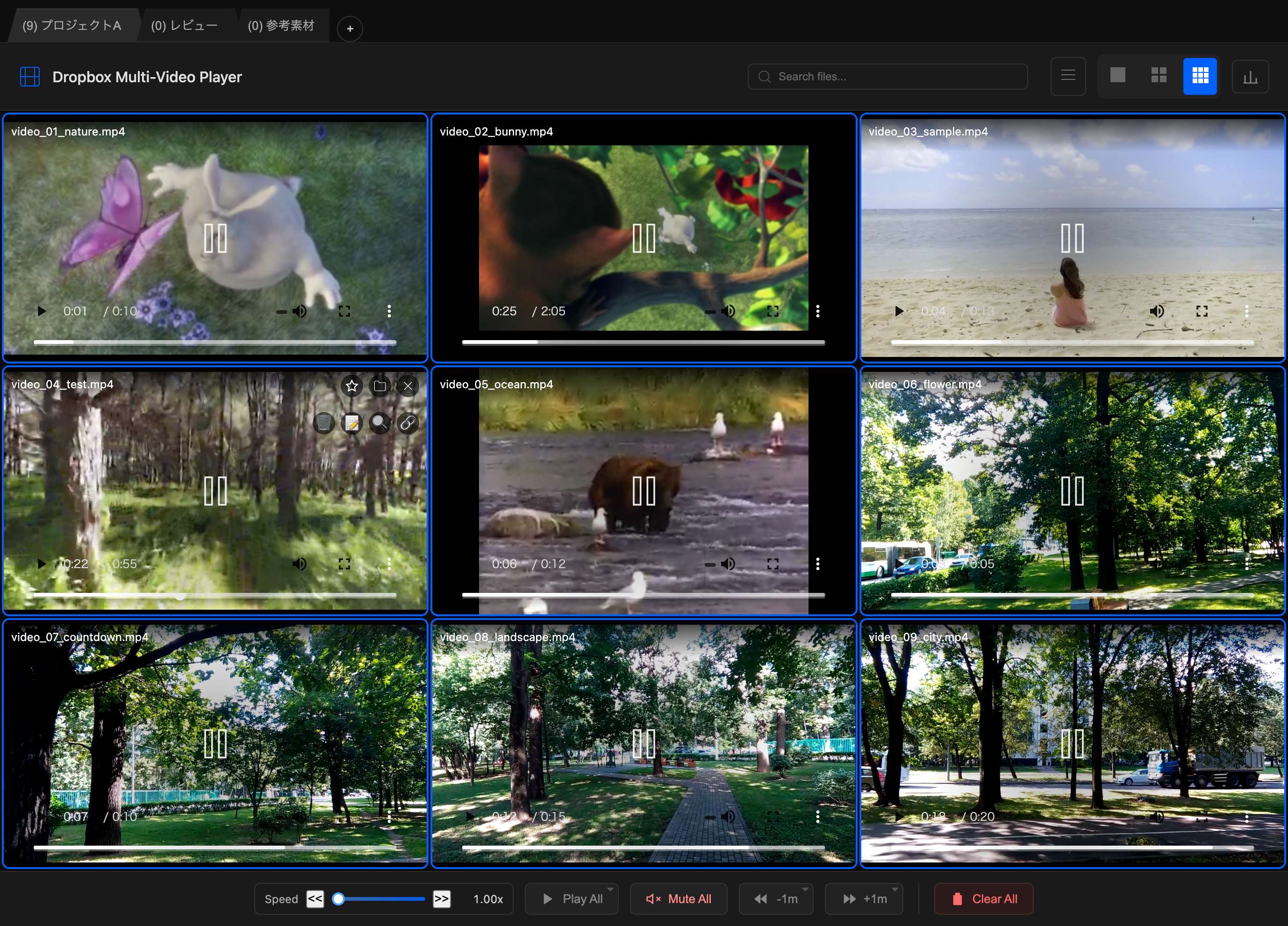Open more options menu on video_05_ocean.mp4

point(817,564)
